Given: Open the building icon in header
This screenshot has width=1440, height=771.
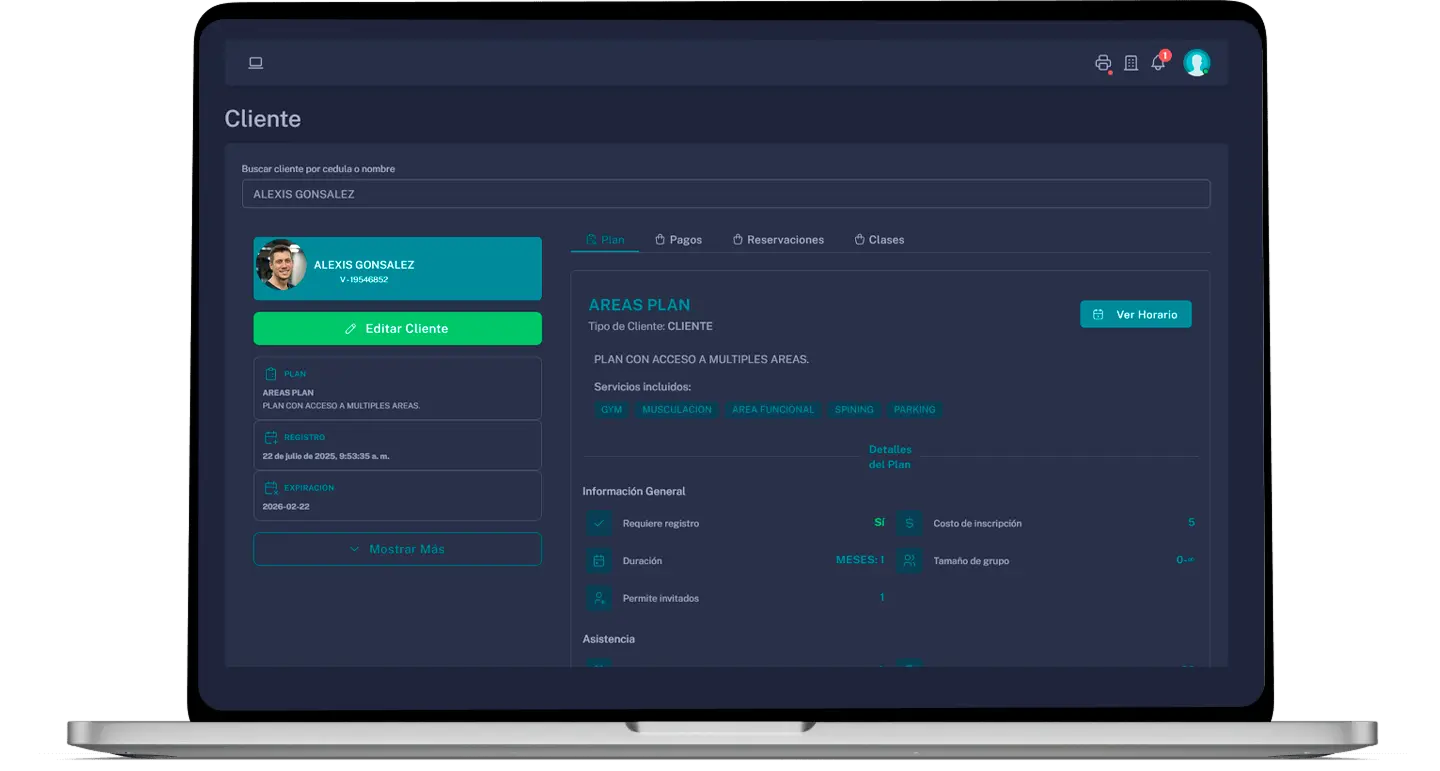Looking at the screenshot, I should pyautogui.click(x=1131, y=63).
